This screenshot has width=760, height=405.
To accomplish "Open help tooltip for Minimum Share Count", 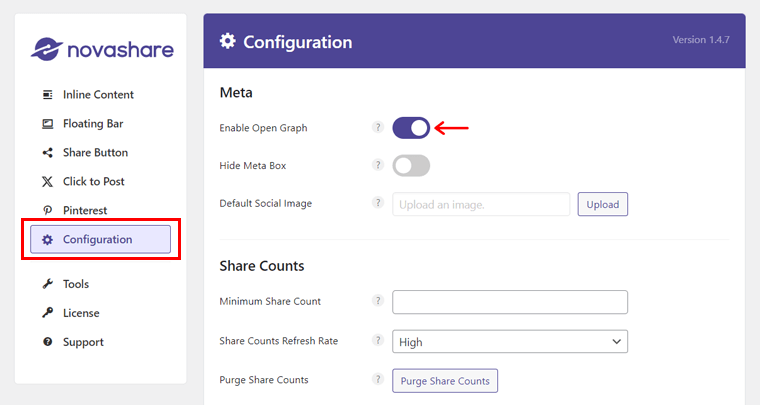I will (378, 300).
